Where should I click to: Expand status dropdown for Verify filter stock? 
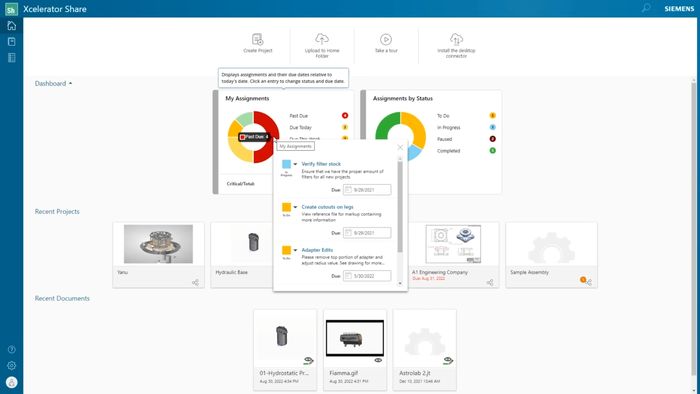pyautogui.click(x=295, y=164)
